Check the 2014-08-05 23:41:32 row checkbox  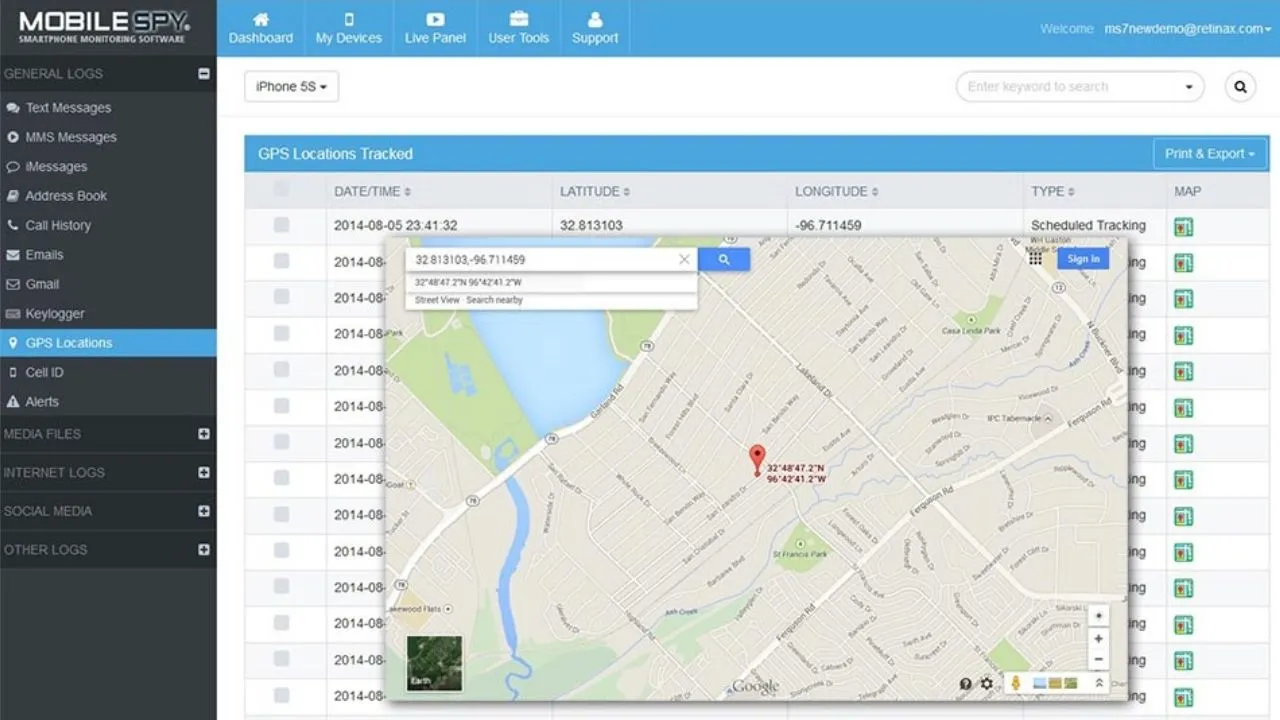[x=281, y=225]
